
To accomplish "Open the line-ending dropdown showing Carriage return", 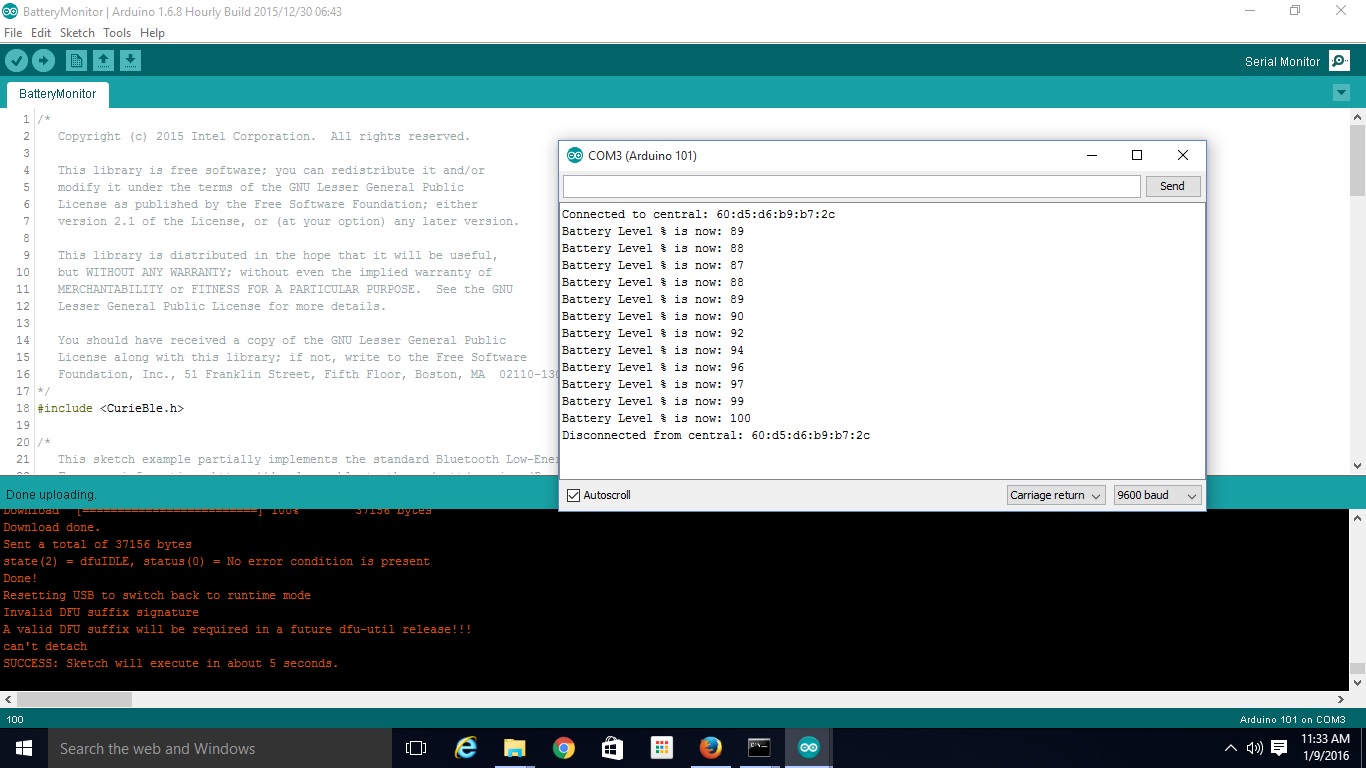I will (x=1055, y=495).
